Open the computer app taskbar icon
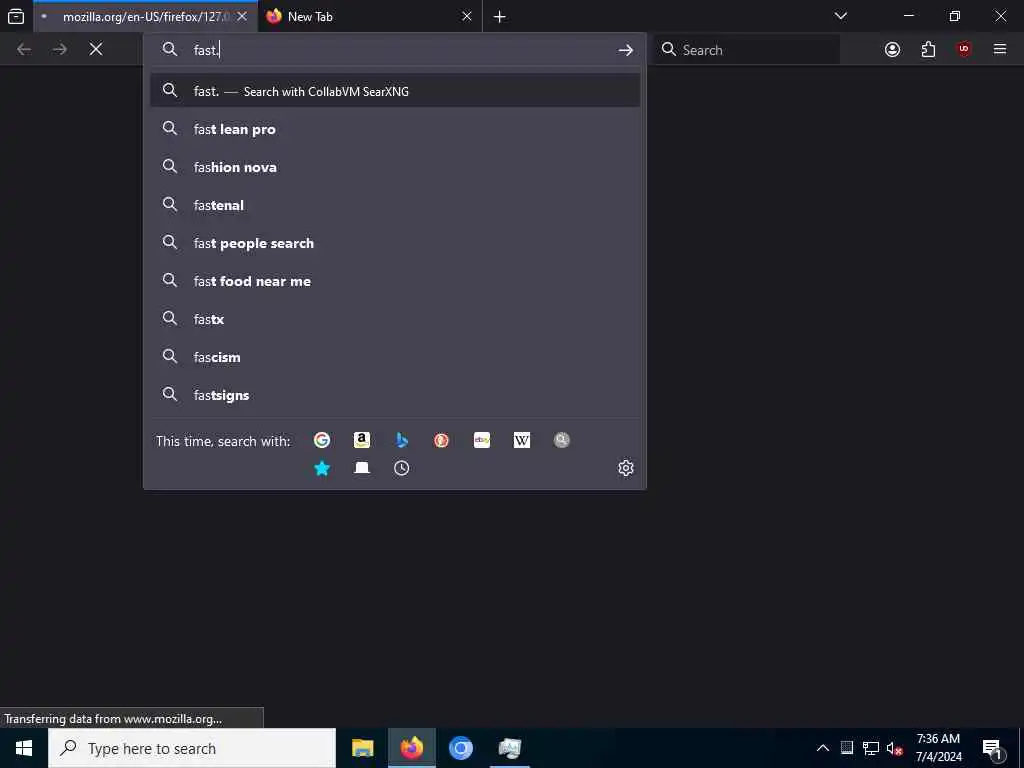Image resolution: width=1024 pixels, height=768 pixels. (509, 748)
